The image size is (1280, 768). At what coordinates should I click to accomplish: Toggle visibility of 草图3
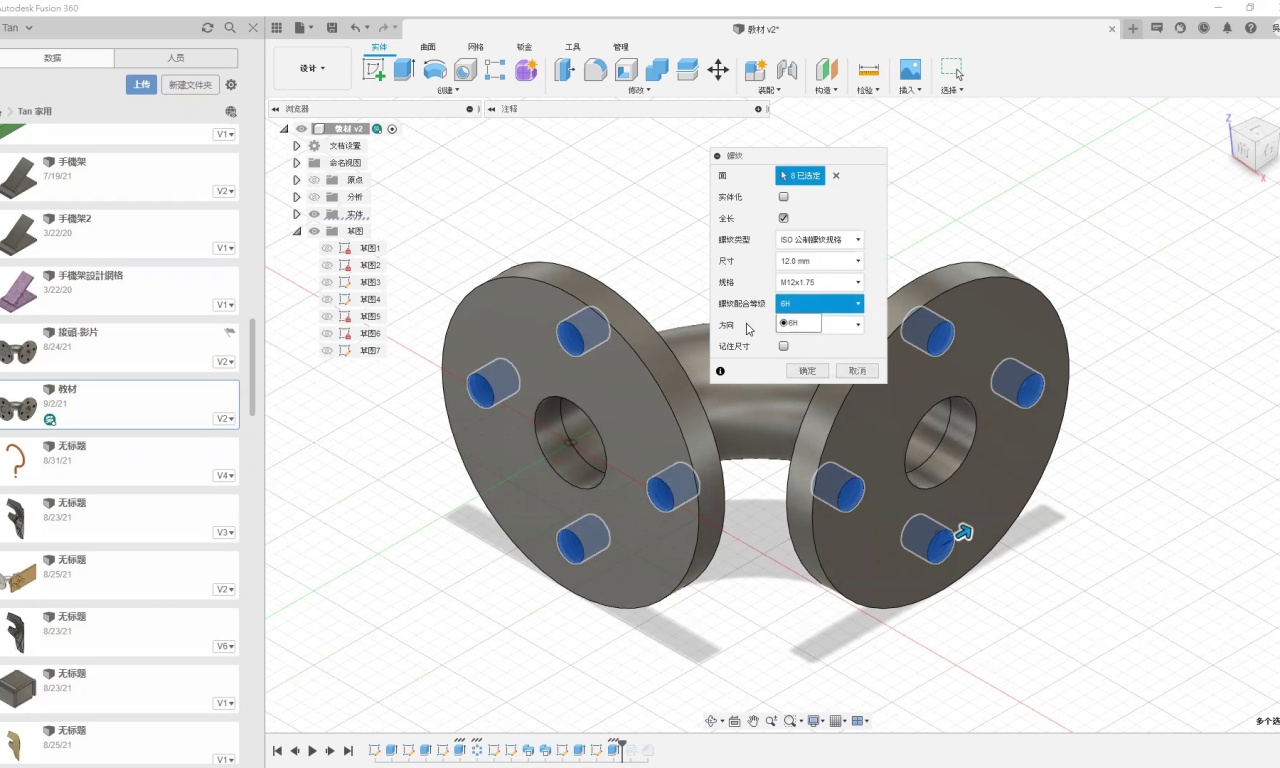click(x=327, y=282)
